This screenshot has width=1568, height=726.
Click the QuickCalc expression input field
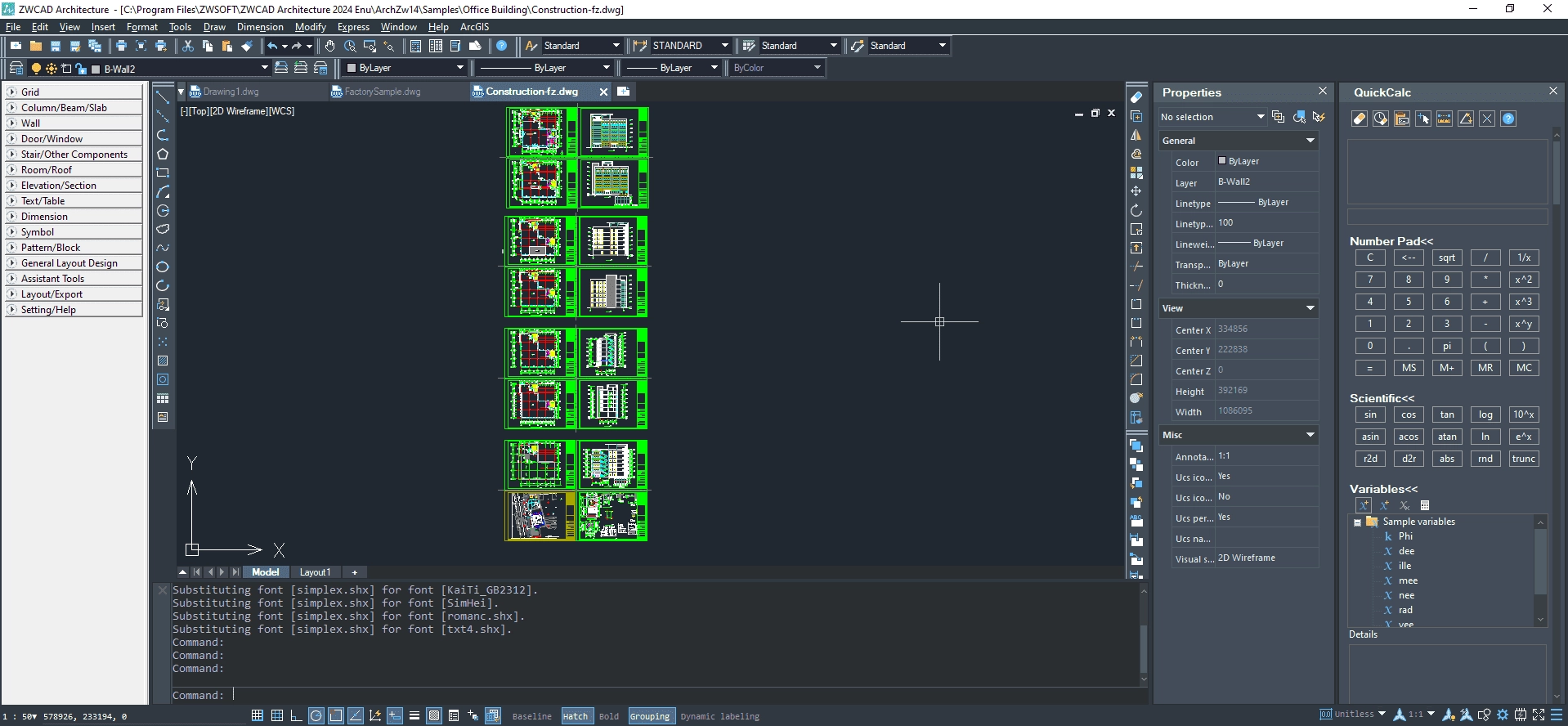(1448, 217)
